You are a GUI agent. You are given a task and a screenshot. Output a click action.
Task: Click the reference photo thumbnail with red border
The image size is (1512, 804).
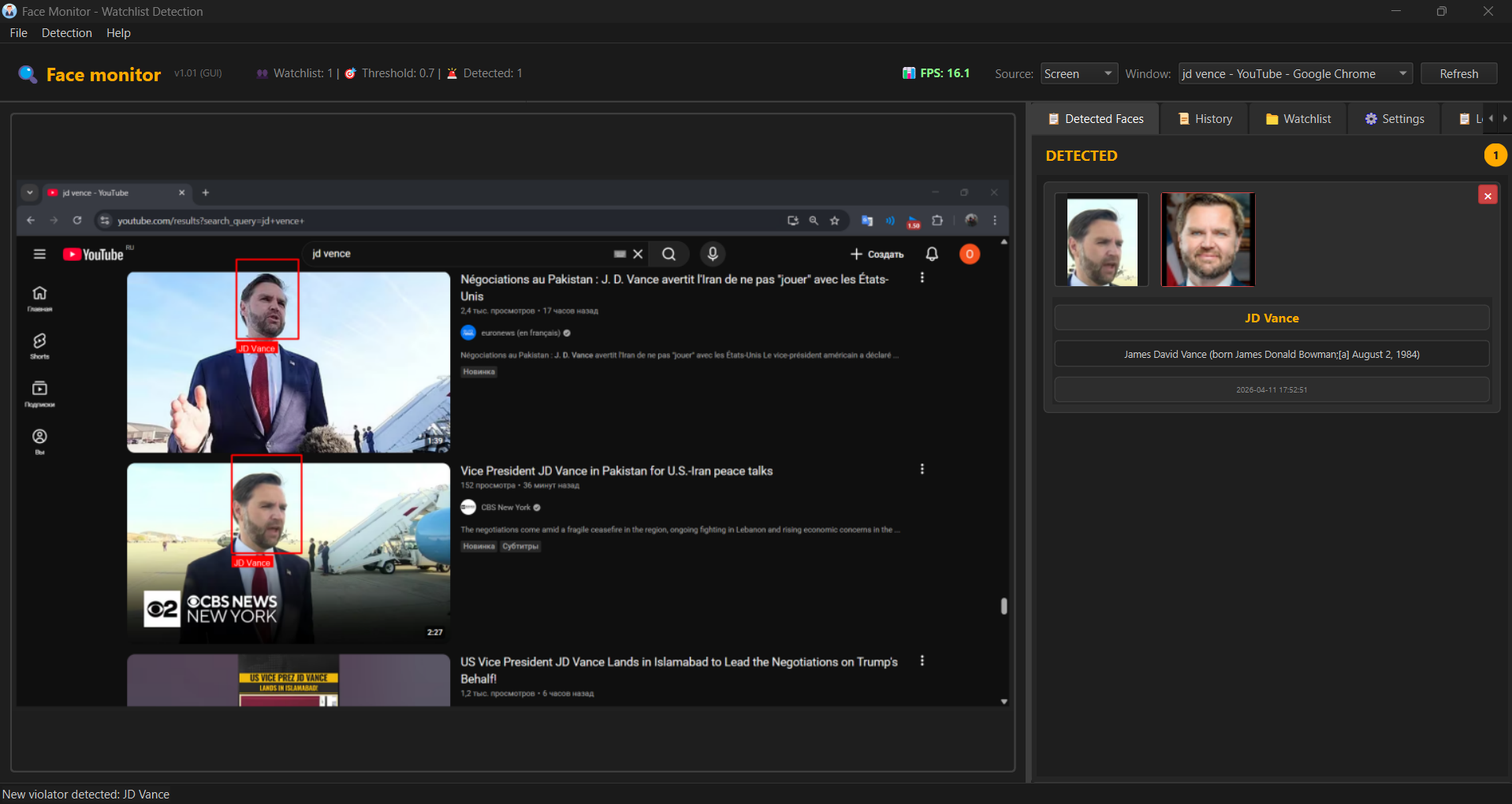point(1208,240)
